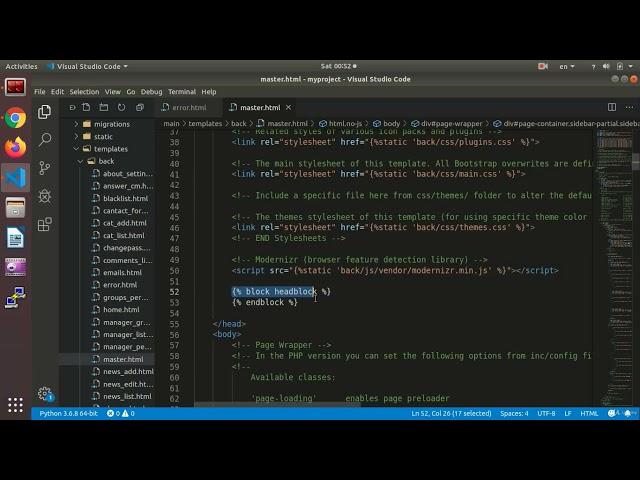Click the New Folder icon in explorer toolbar
Image resolution: width=640 pixels, height=480 pixels.
(x=104, y=107)
